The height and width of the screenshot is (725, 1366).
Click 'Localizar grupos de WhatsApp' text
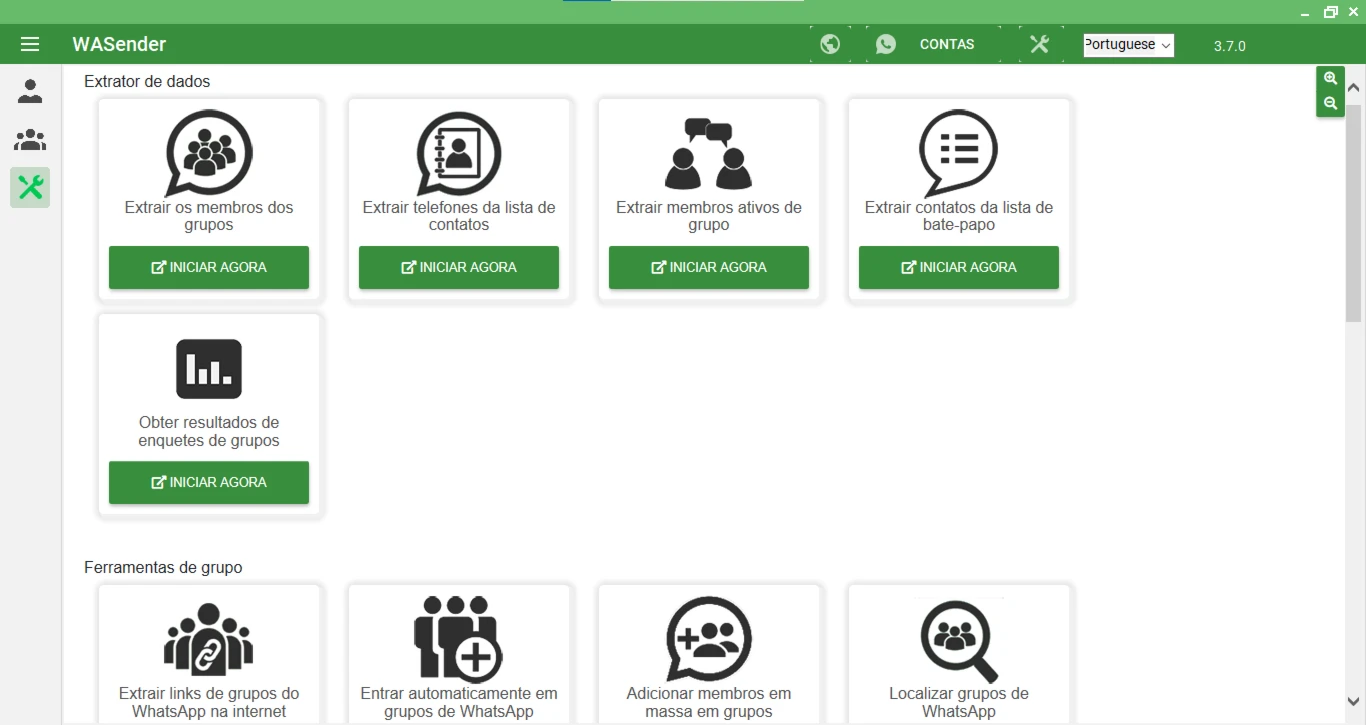tap(959, 702)
